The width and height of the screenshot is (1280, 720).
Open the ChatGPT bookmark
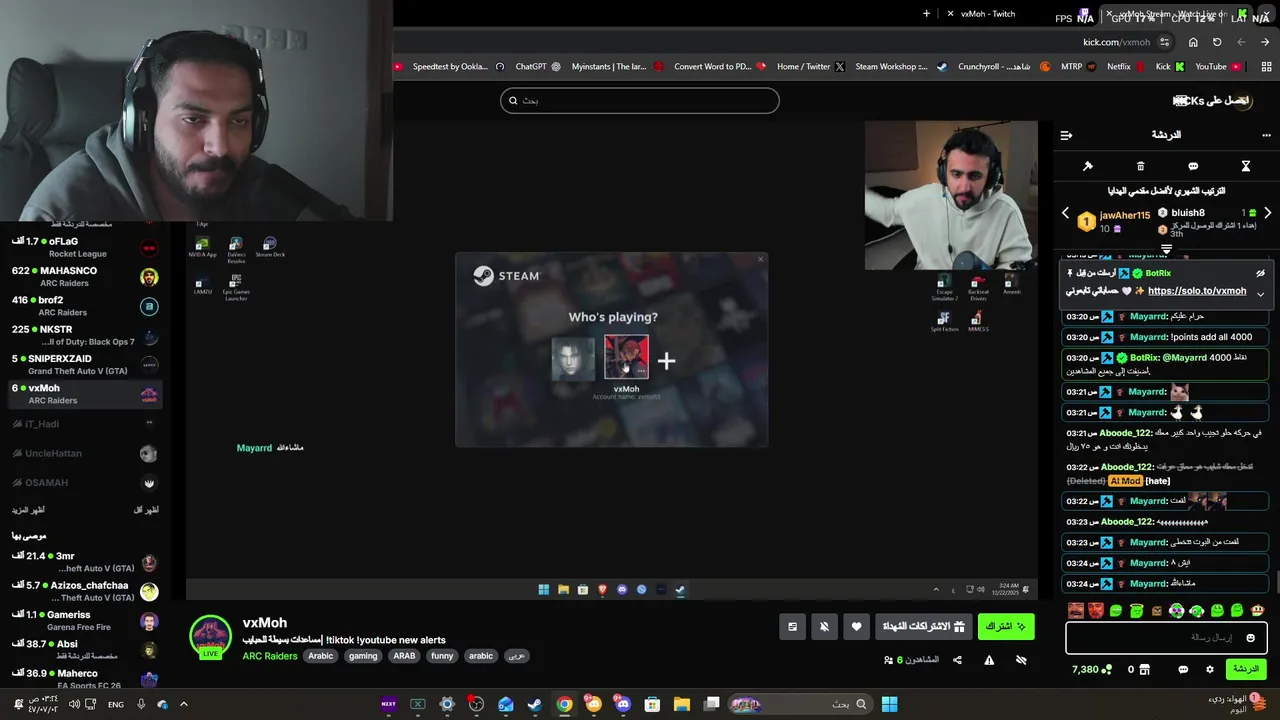(x=537, y=67)
